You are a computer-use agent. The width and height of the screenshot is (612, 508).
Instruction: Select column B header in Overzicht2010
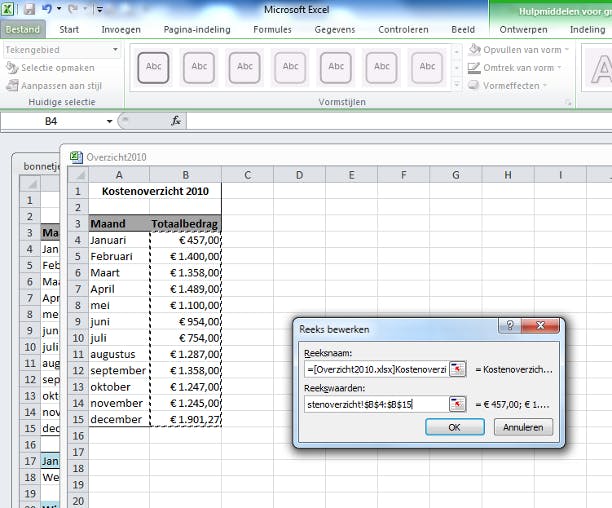tap(186, 175)
